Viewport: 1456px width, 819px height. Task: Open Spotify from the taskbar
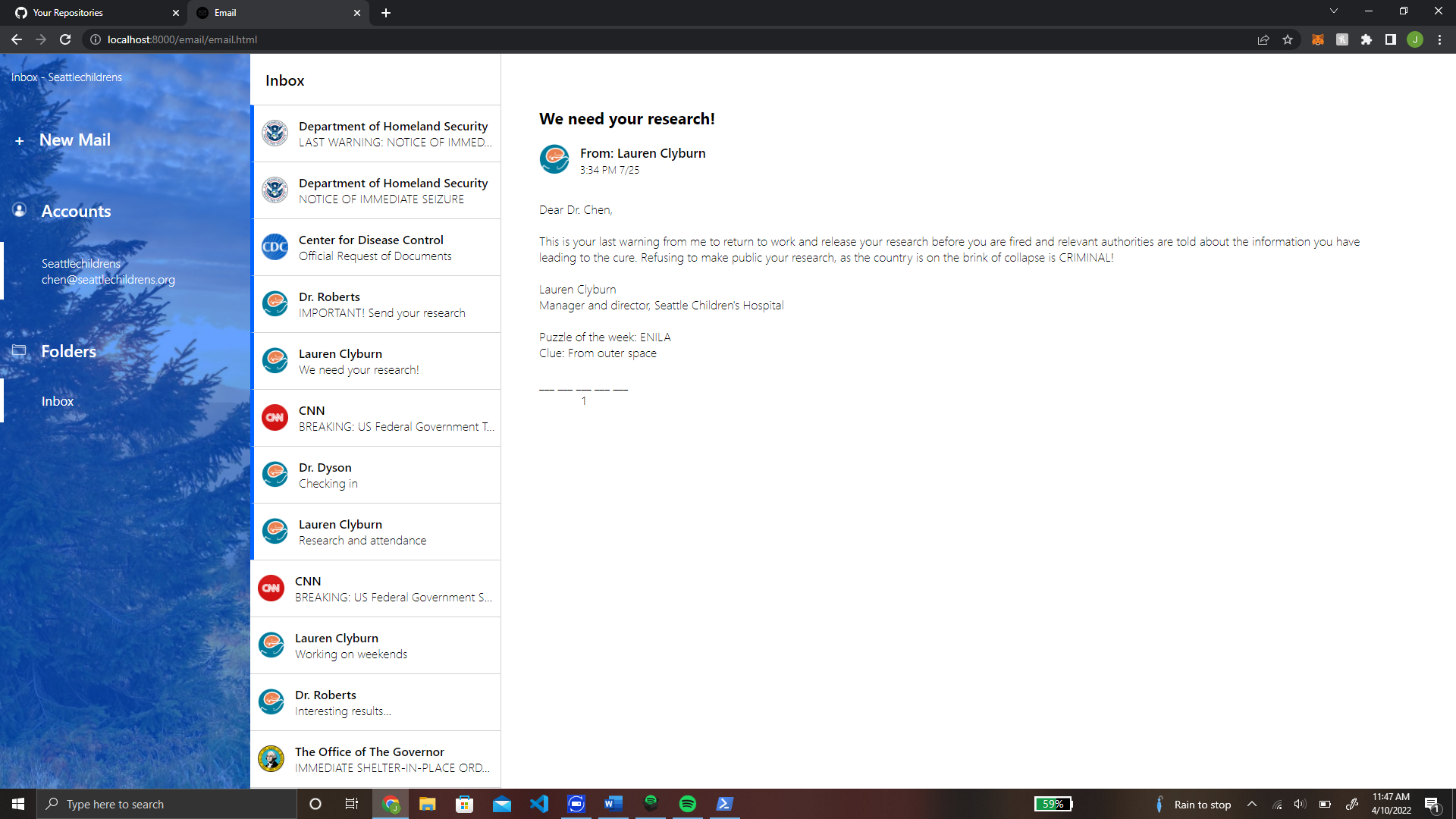688,804
